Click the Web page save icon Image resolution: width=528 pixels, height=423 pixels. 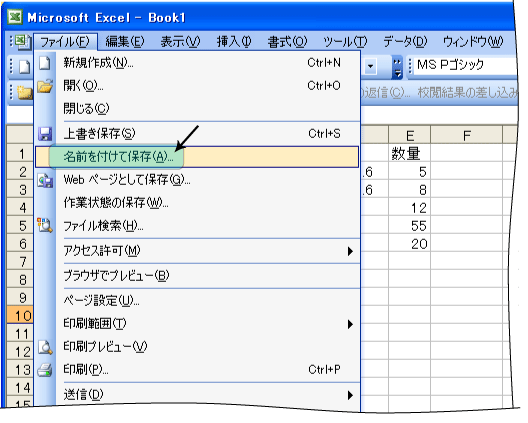click(45, 180)
